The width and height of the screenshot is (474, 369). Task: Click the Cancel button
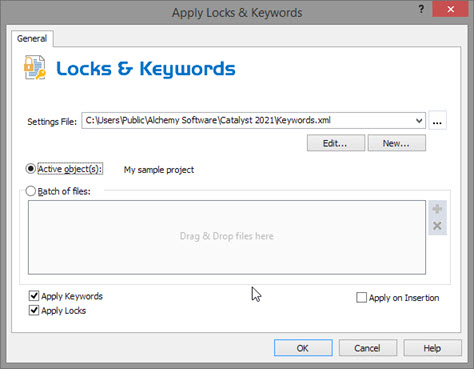click(x=368, y=348)
